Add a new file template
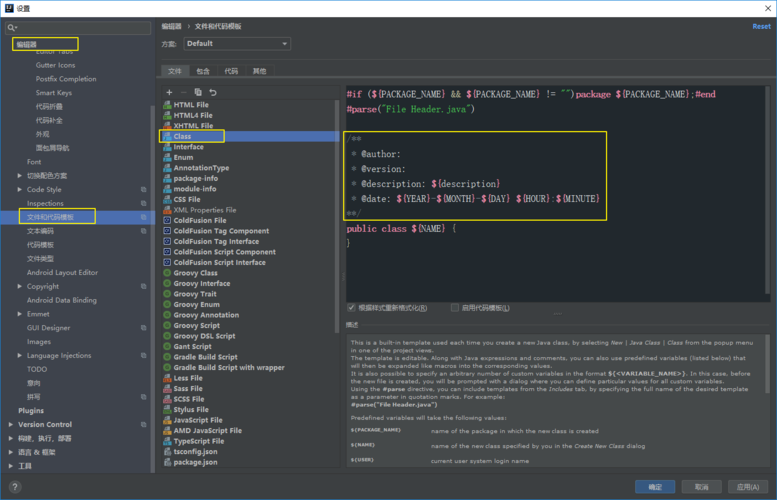The height and width of the screenshot is (500, 777). coord(169,92)
